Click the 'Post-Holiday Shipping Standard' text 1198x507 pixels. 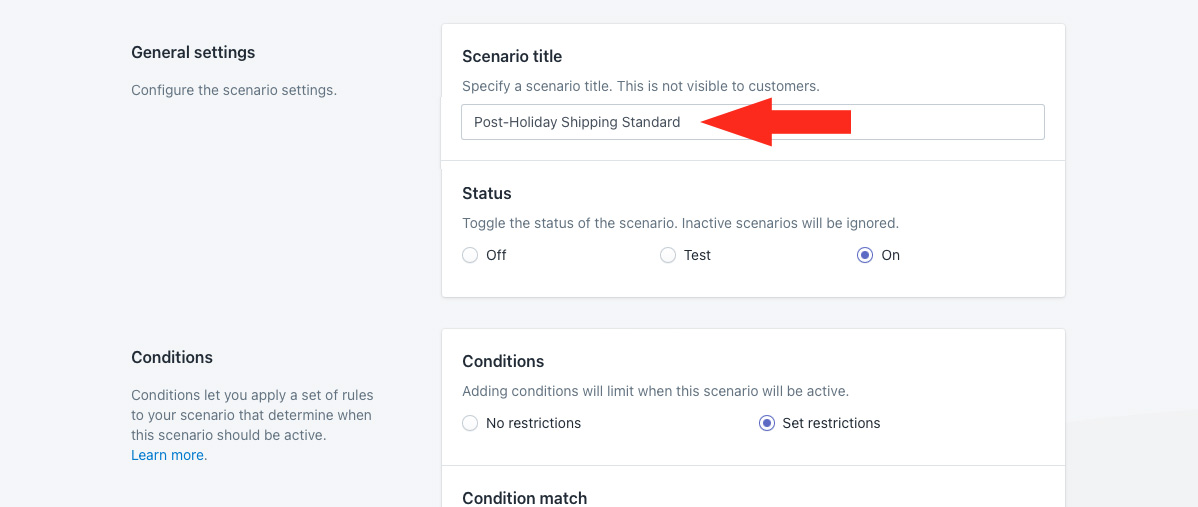tap(577, 122)
